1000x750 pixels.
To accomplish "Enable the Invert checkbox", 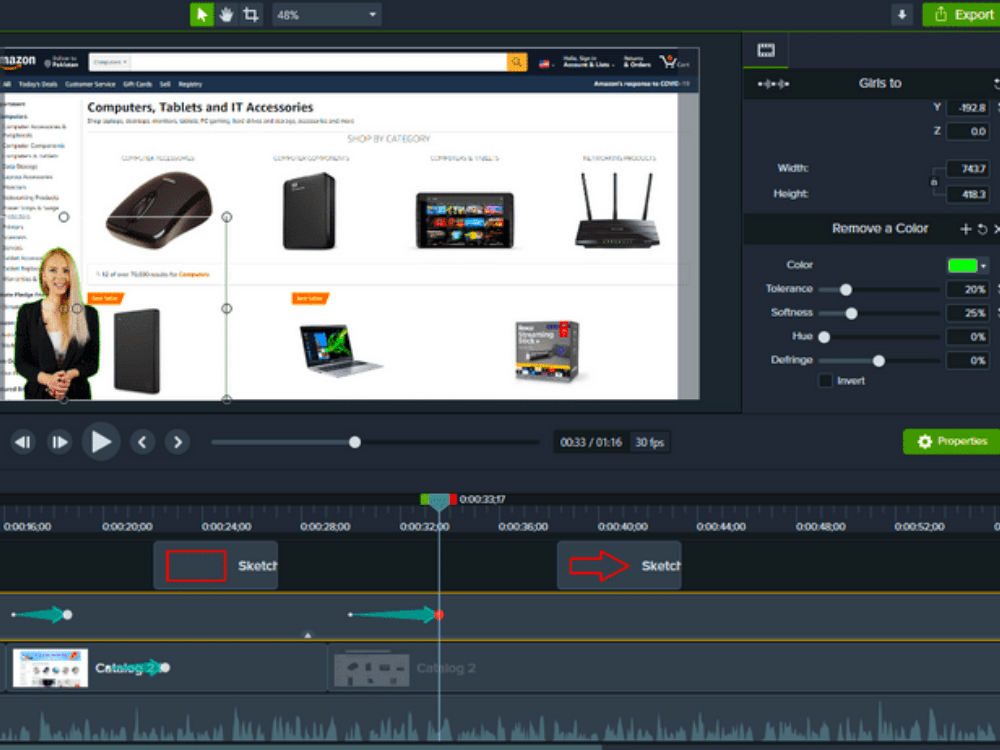I will tap(825, 381).
